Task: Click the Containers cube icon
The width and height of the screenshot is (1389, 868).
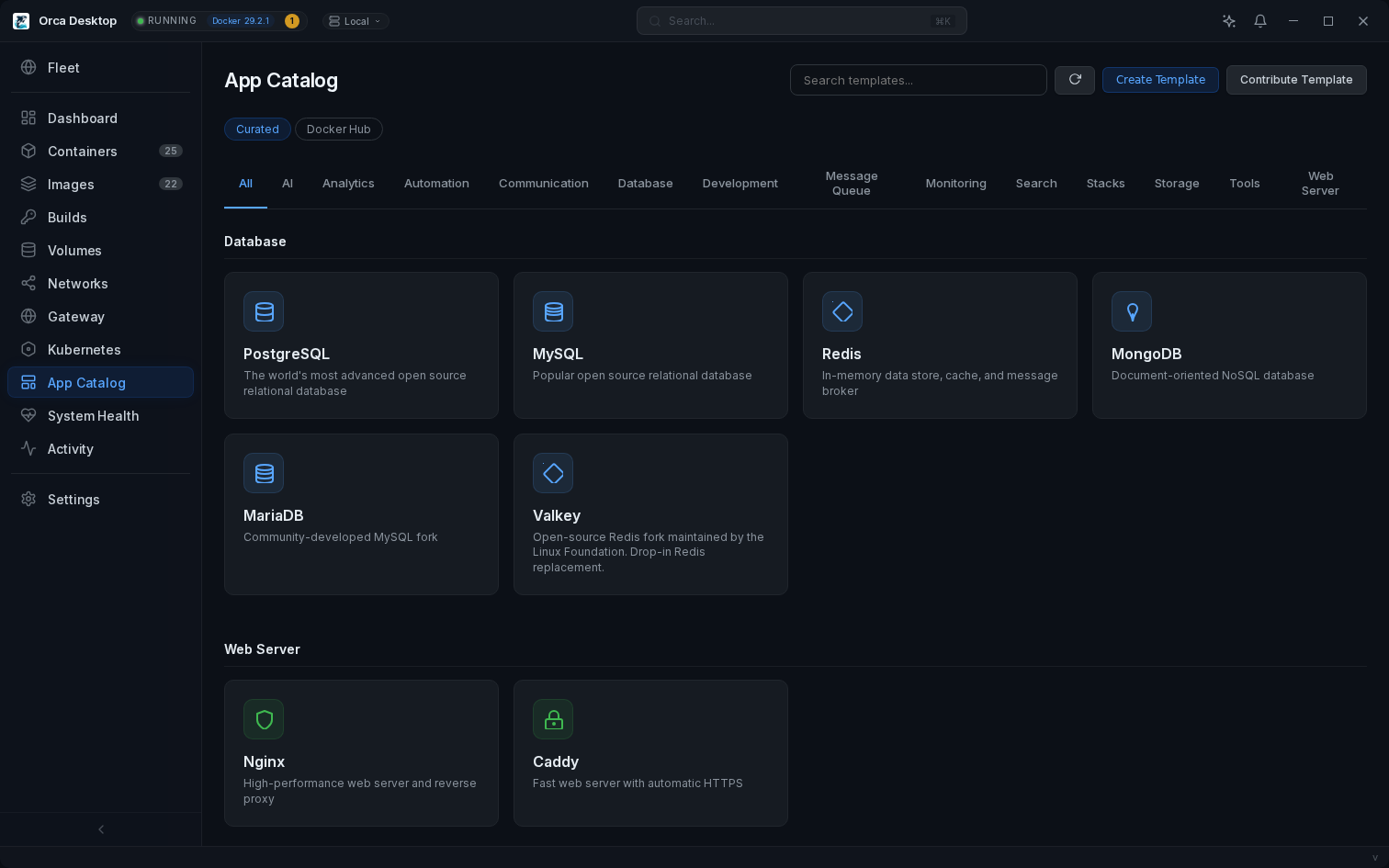Action: point(28,151)
